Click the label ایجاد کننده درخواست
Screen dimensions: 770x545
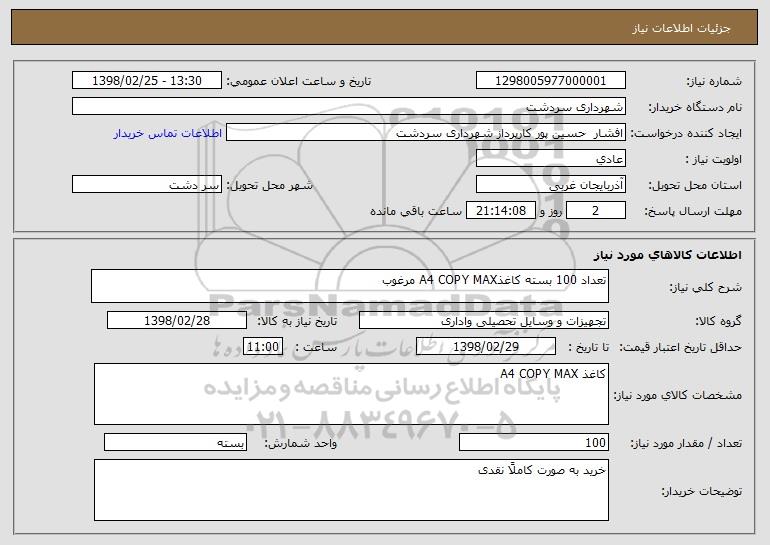pyautogui.click(x=686, y=133)
